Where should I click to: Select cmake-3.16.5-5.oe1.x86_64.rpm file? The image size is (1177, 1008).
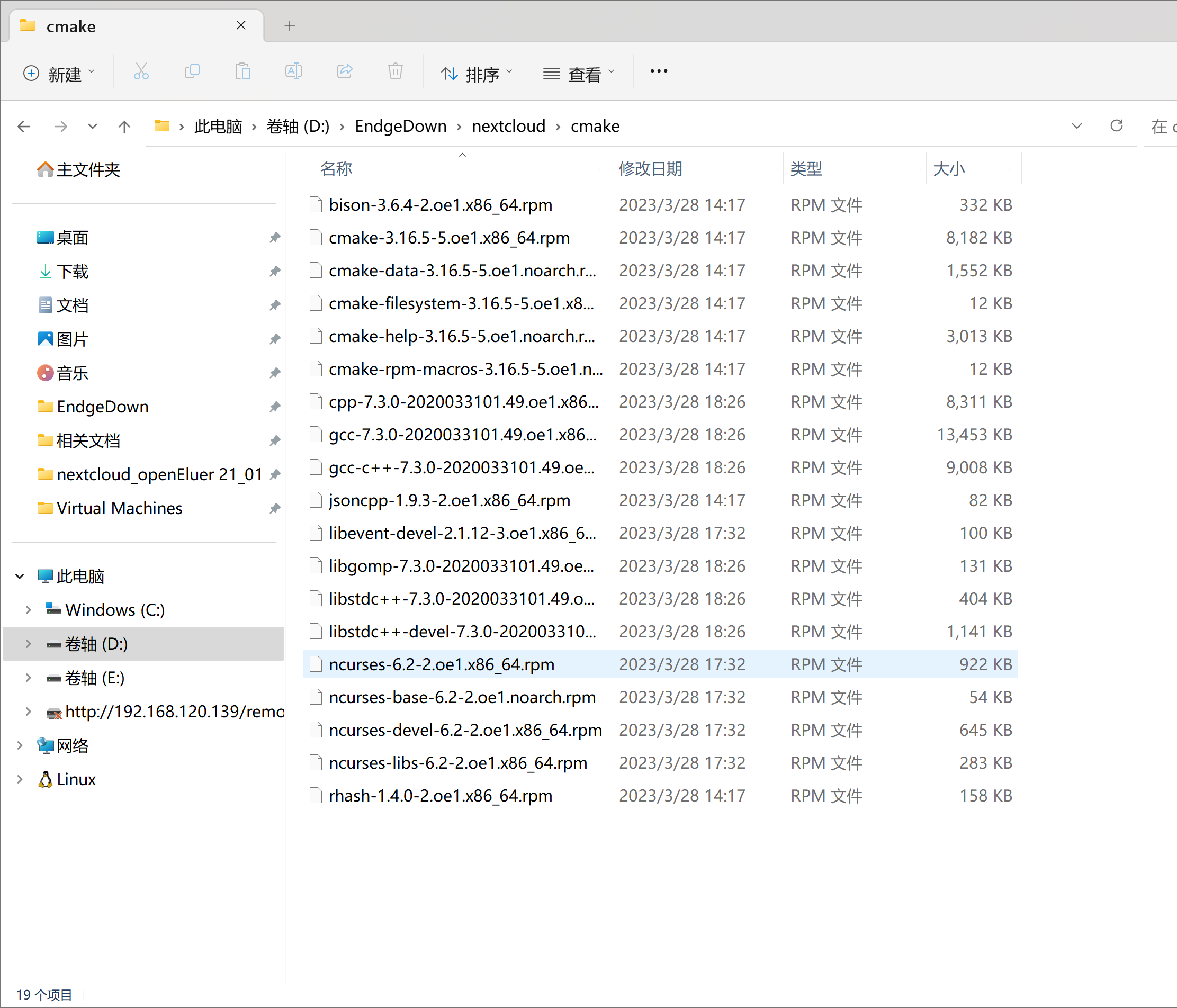pyautogui.click(x=449, y=237)
